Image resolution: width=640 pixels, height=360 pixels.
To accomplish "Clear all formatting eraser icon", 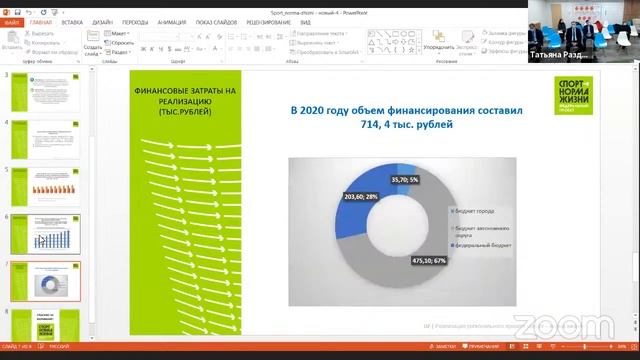I will click(220, 37).
